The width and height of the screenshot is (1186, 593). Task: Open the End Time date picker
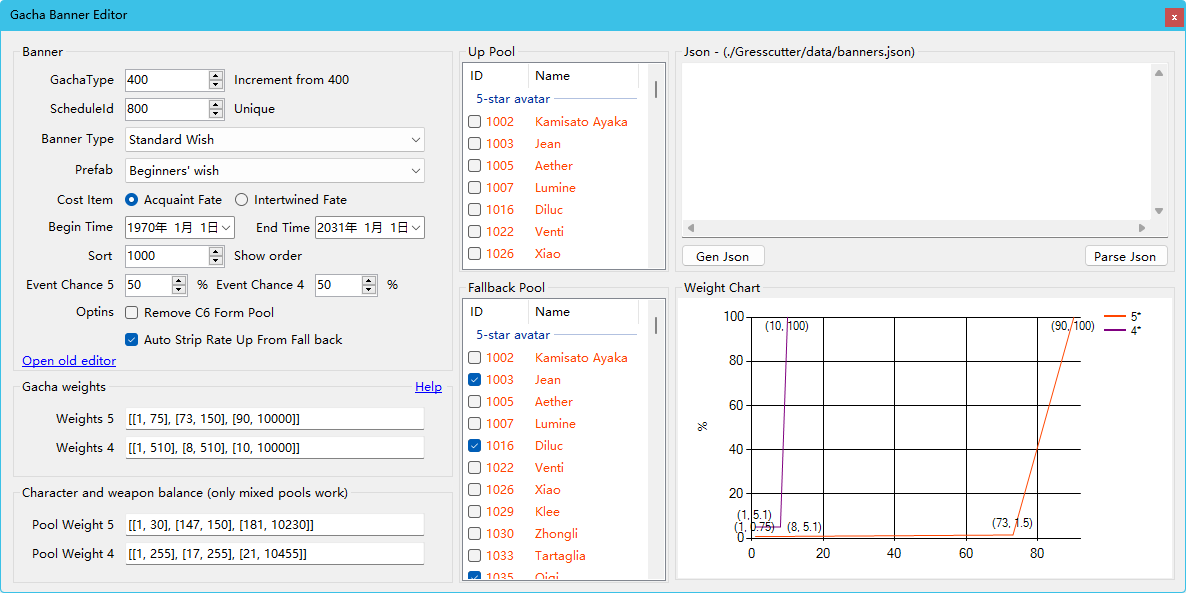click(x=415, y=228)
